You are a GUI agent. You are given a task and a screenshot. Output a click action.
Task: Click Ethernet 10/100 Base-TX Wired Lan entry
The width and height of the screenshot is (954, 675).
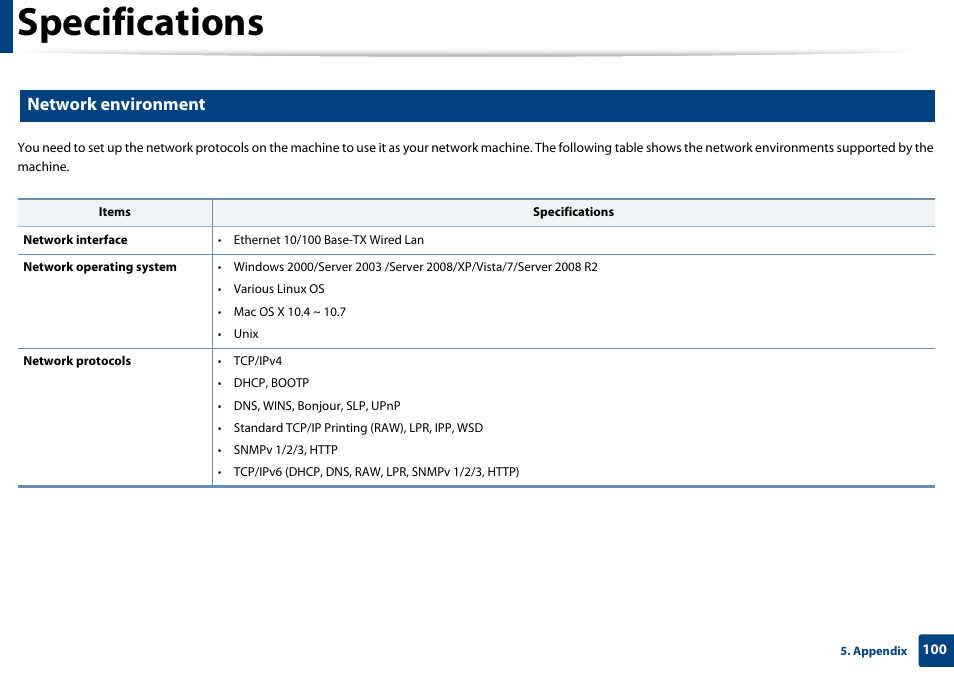[x=329, y=240]
